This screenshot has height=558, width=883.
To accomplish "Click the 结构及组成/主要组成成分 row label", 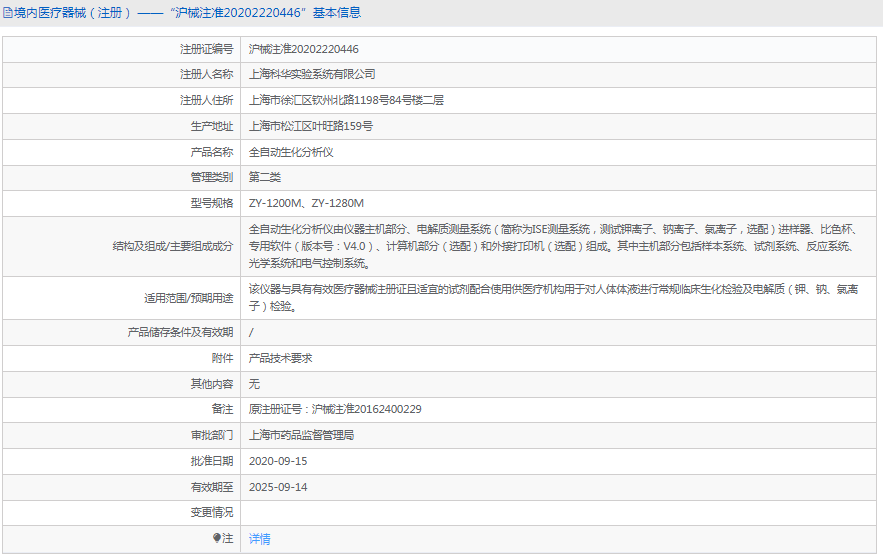I will tap(172, 246).
